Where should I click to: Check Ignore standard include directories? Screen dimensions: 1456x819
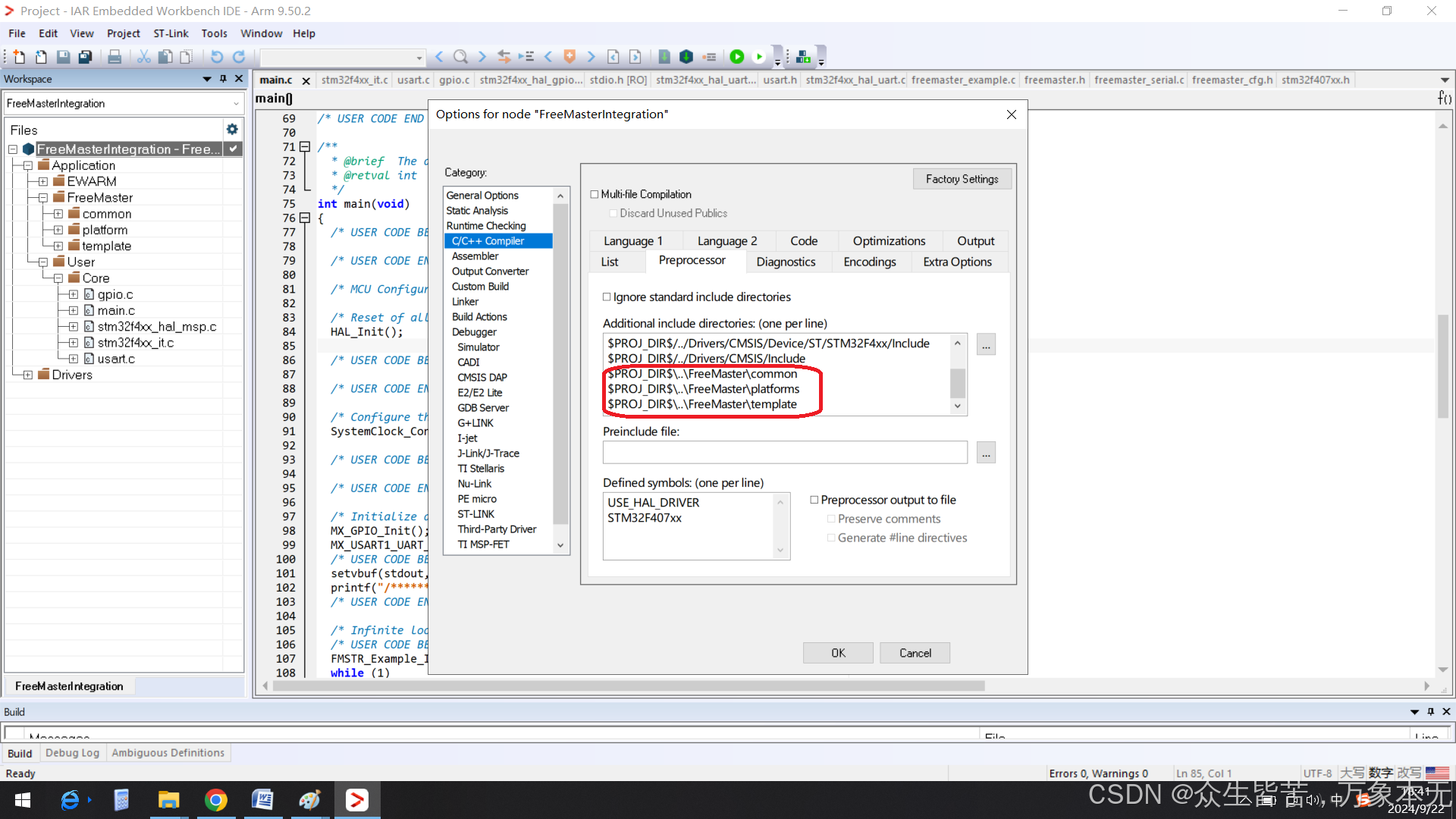pyautogui.click(x=607, y=297)
